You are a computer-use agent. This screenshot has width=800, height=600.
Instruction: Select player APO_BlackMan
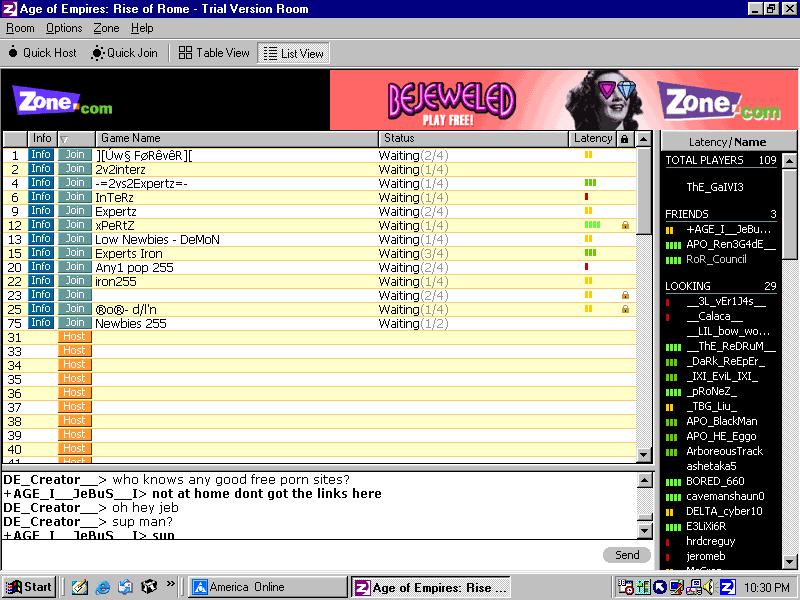[x=721, y=421]
